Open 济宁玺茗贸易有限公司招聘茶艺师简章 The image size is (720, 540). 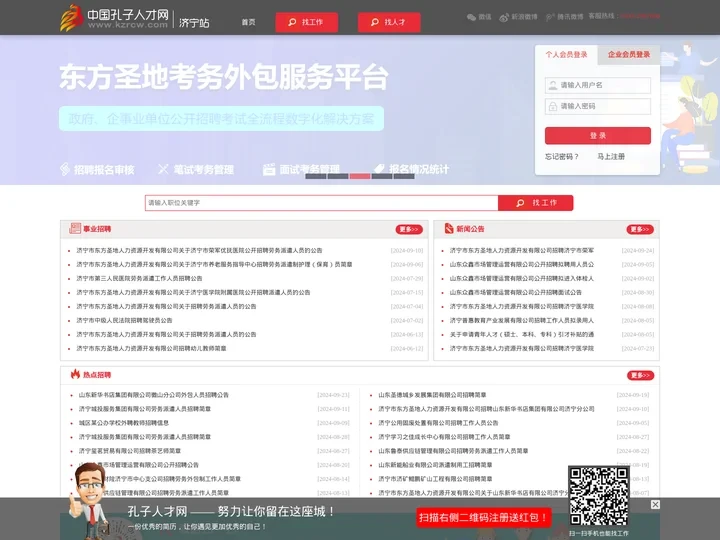129,450
